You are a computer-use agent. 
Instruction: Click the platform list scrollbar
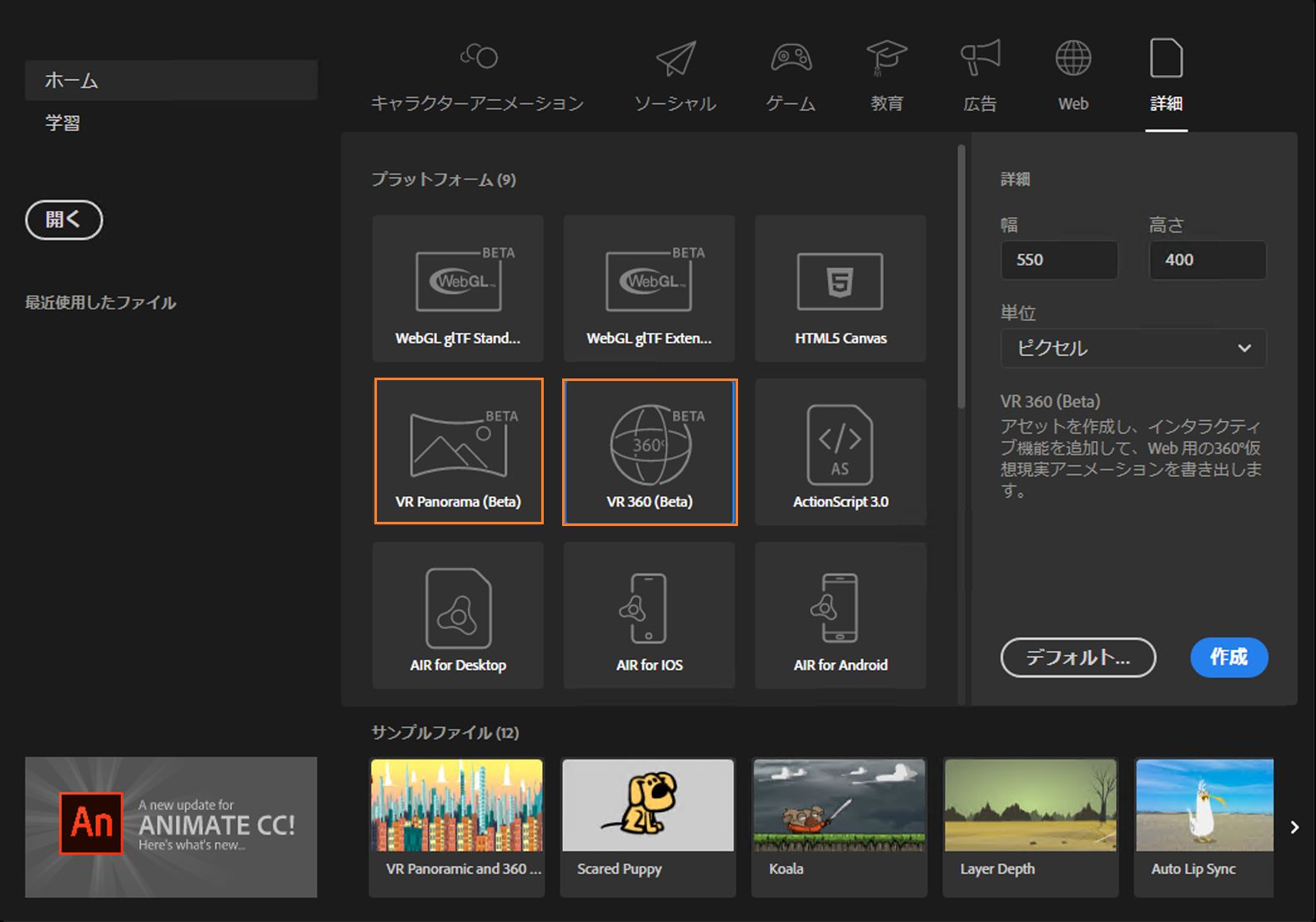click(x=961, y=277)
